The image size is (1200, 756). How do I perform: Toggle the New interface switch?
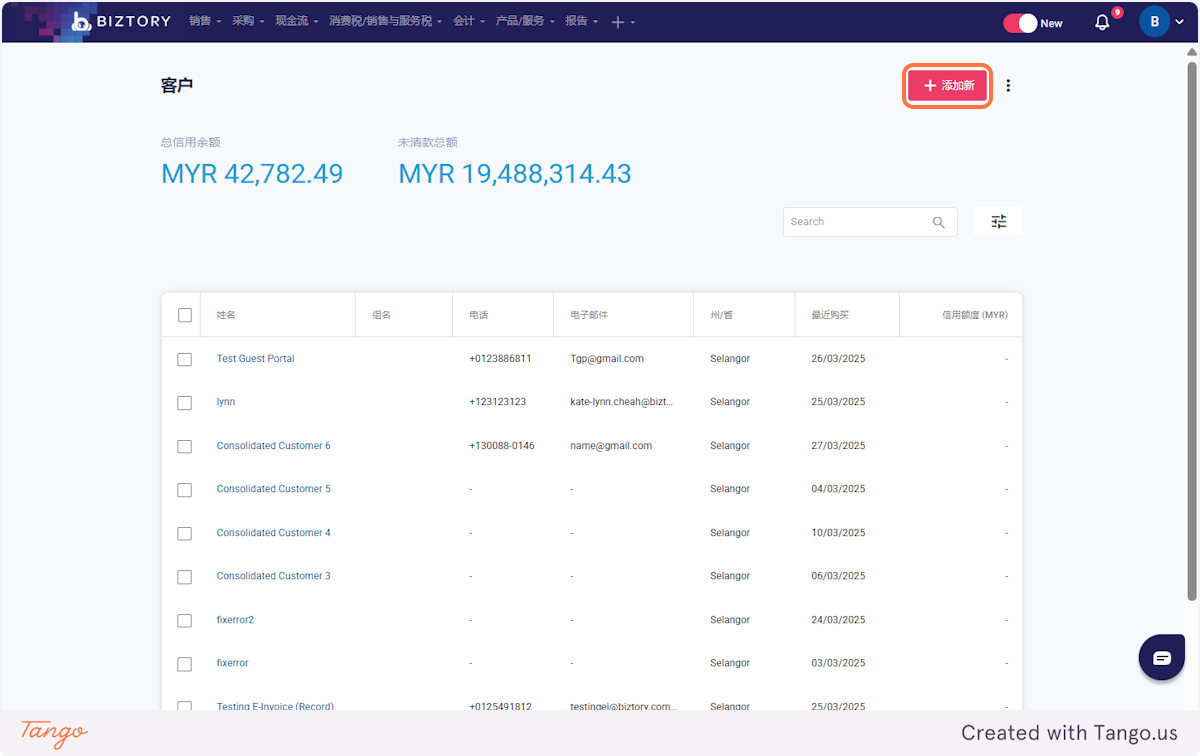pos(1021,23)
